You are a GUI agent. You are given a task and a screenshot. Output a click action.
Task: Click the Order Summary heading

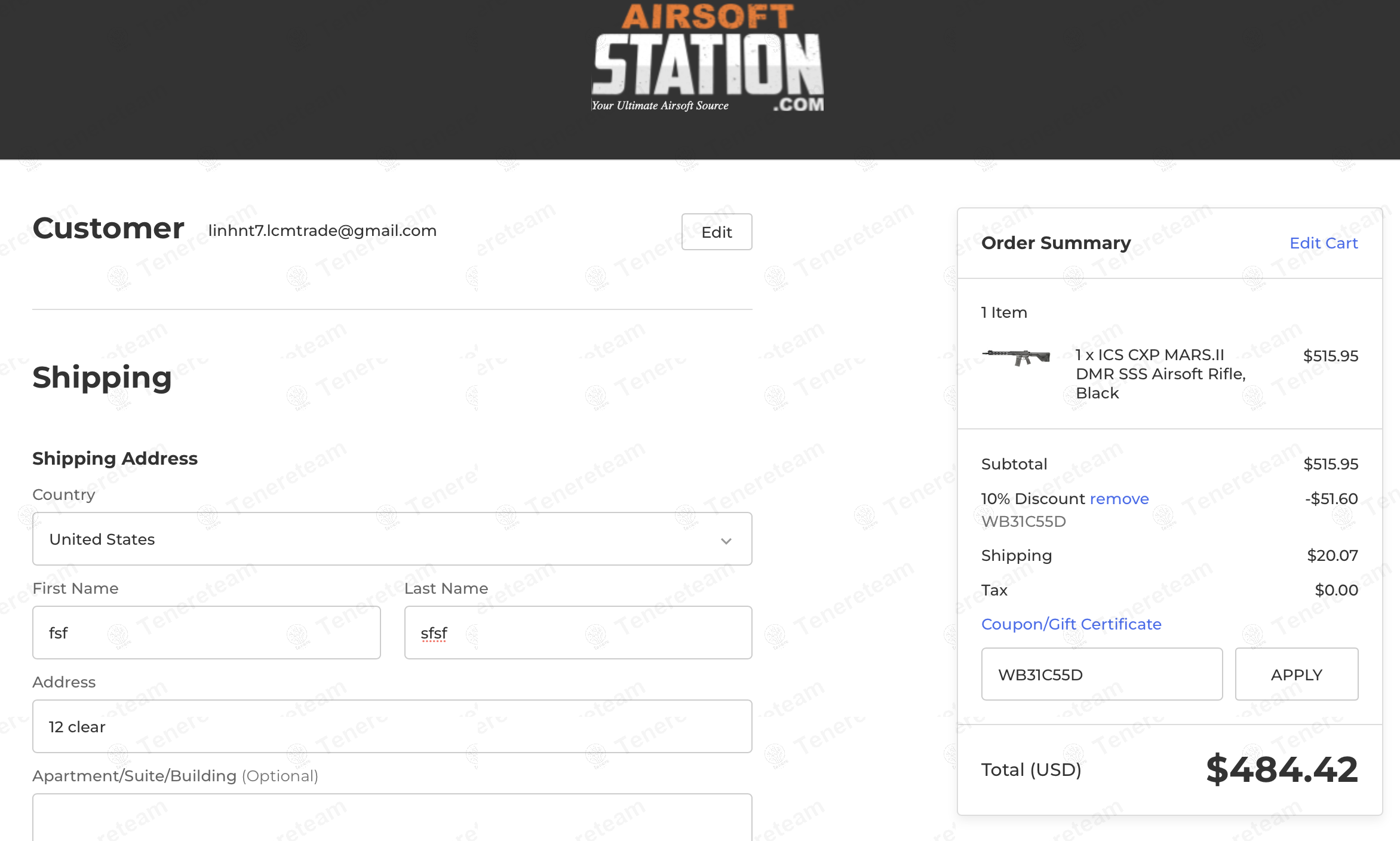pyautogui.click(x=1056, y=243)
